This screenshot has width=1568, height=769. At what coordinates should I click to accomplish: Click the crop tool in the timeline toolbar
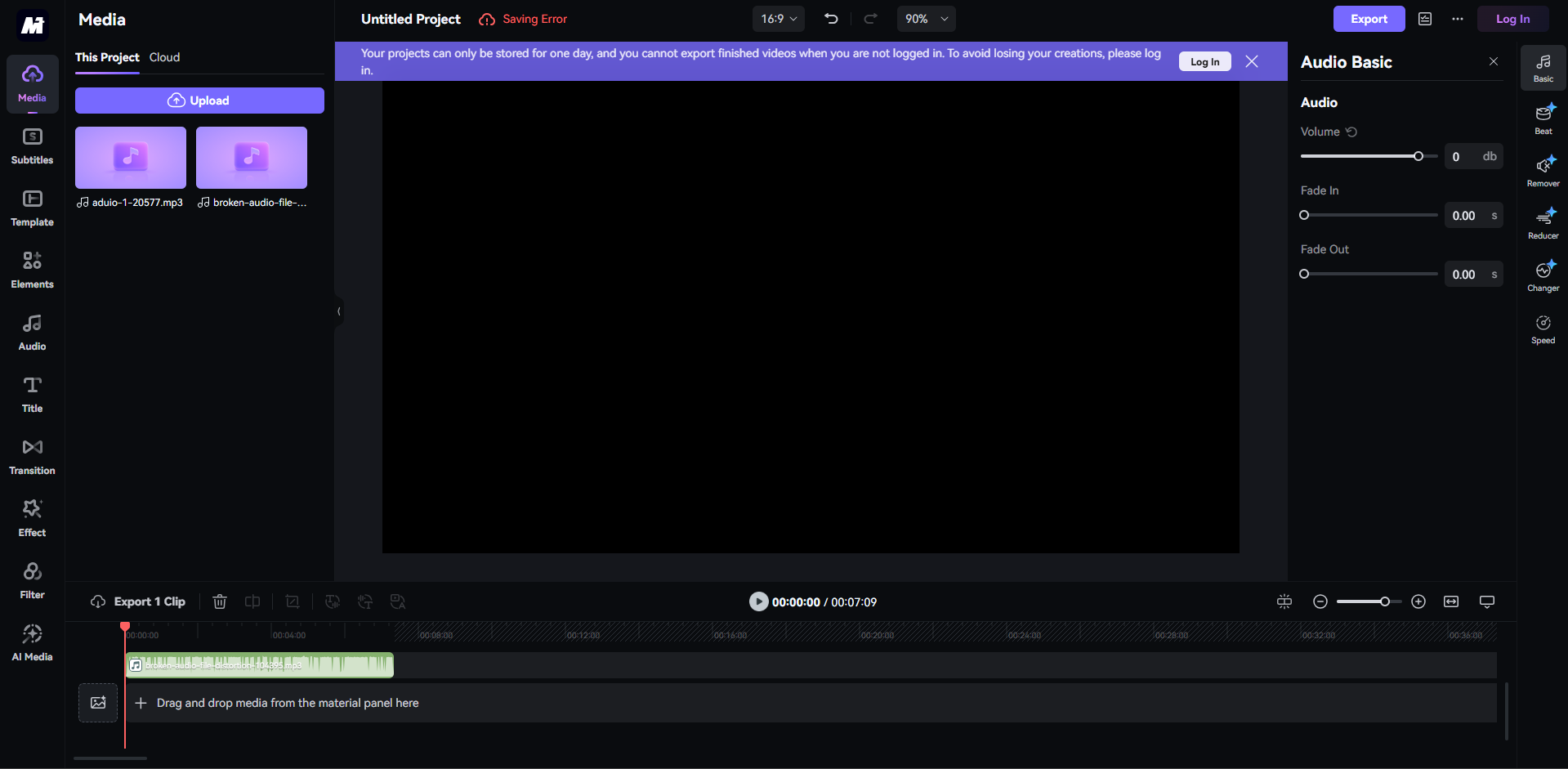pos(293,601)
